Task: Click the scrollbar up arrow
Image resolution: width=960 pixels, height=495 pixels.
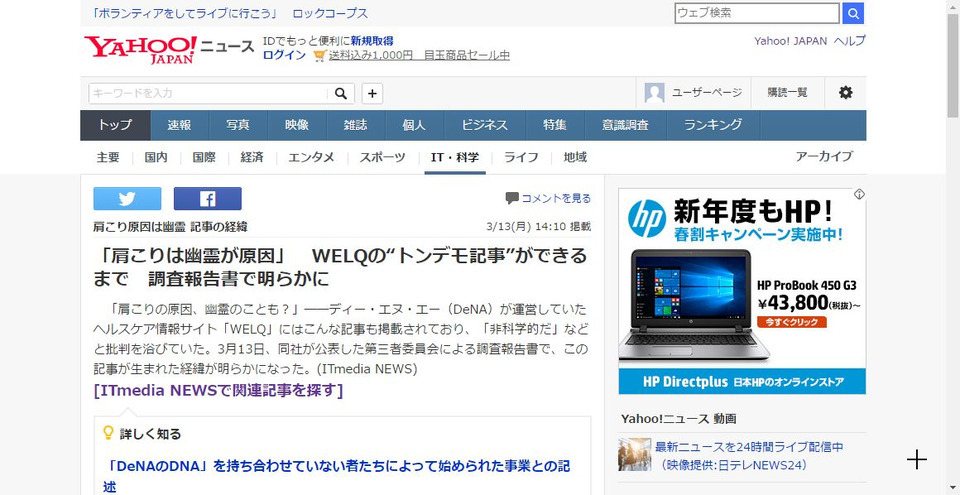Action: point(953,6)
